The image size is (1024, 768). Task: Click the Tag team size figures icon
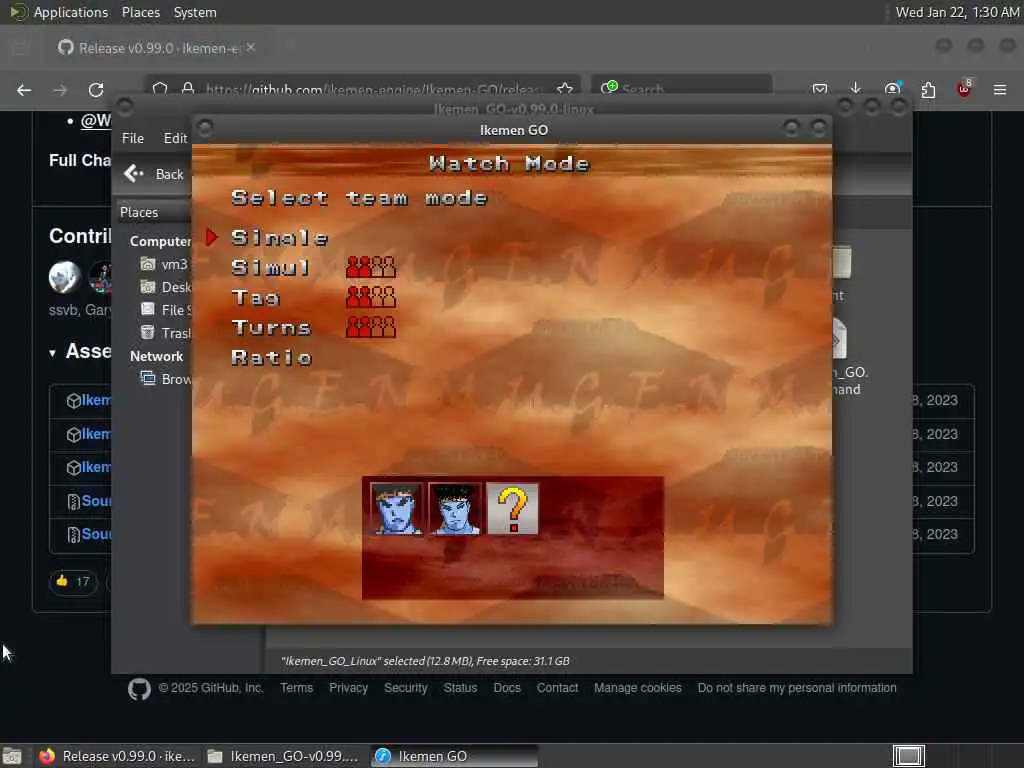[371, 296]
